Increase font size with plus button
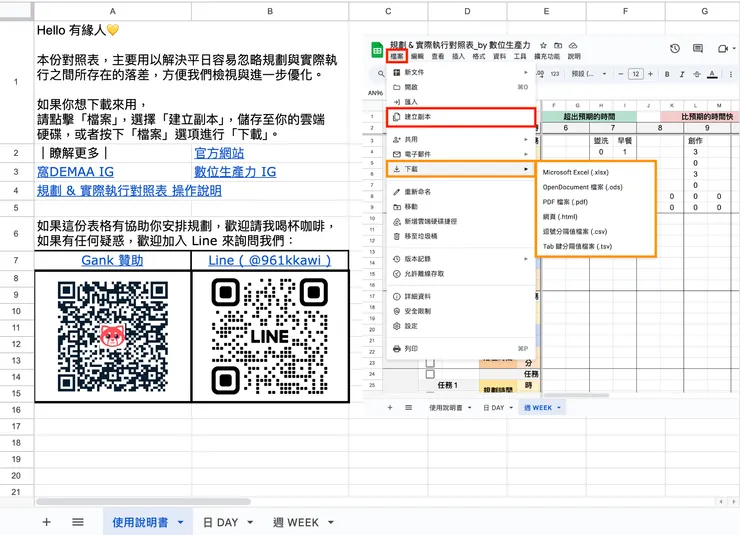 coord(650,74)
